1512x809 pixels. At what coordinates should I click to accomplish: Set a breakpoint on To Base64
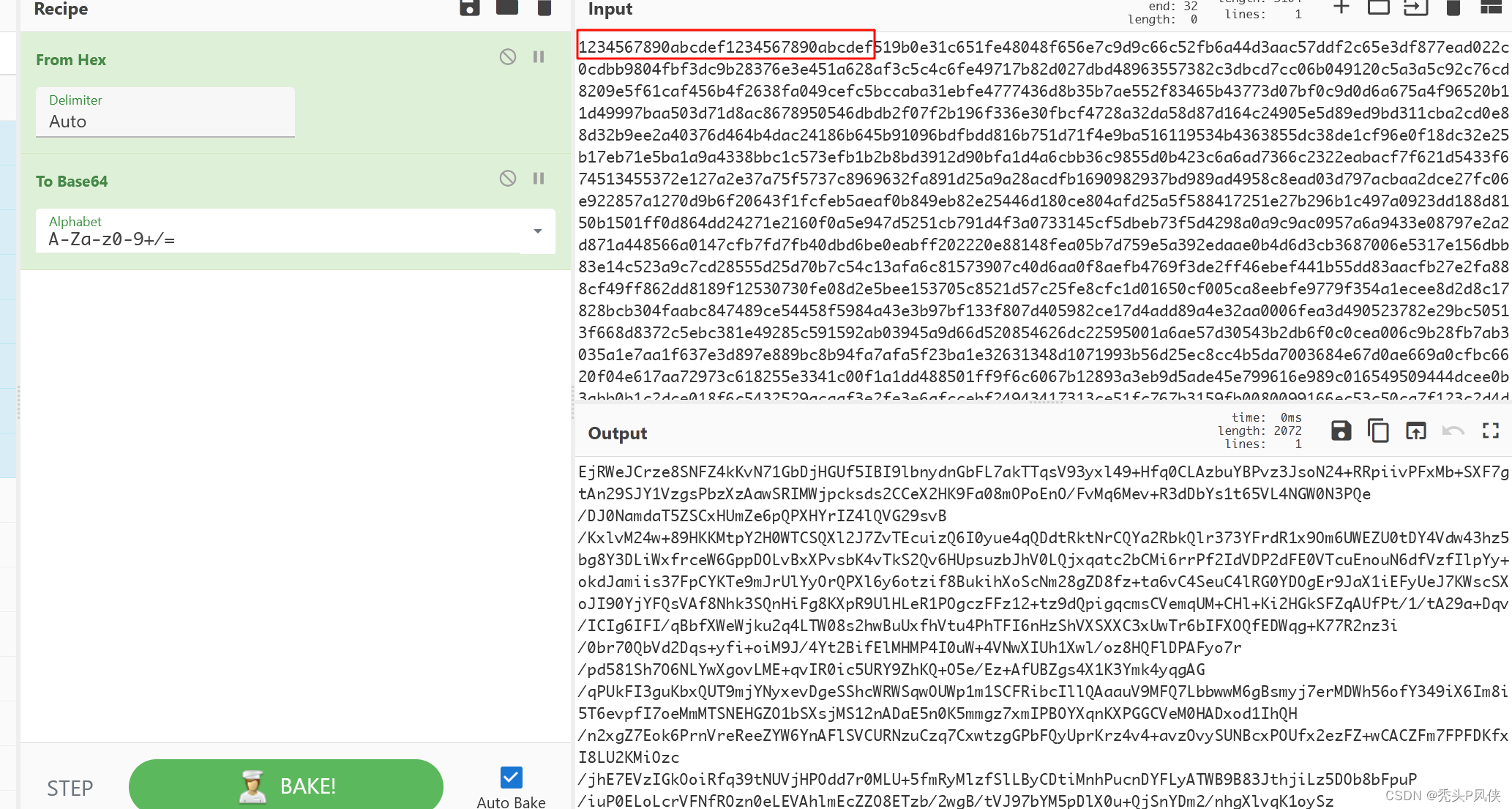click(539, 179)
